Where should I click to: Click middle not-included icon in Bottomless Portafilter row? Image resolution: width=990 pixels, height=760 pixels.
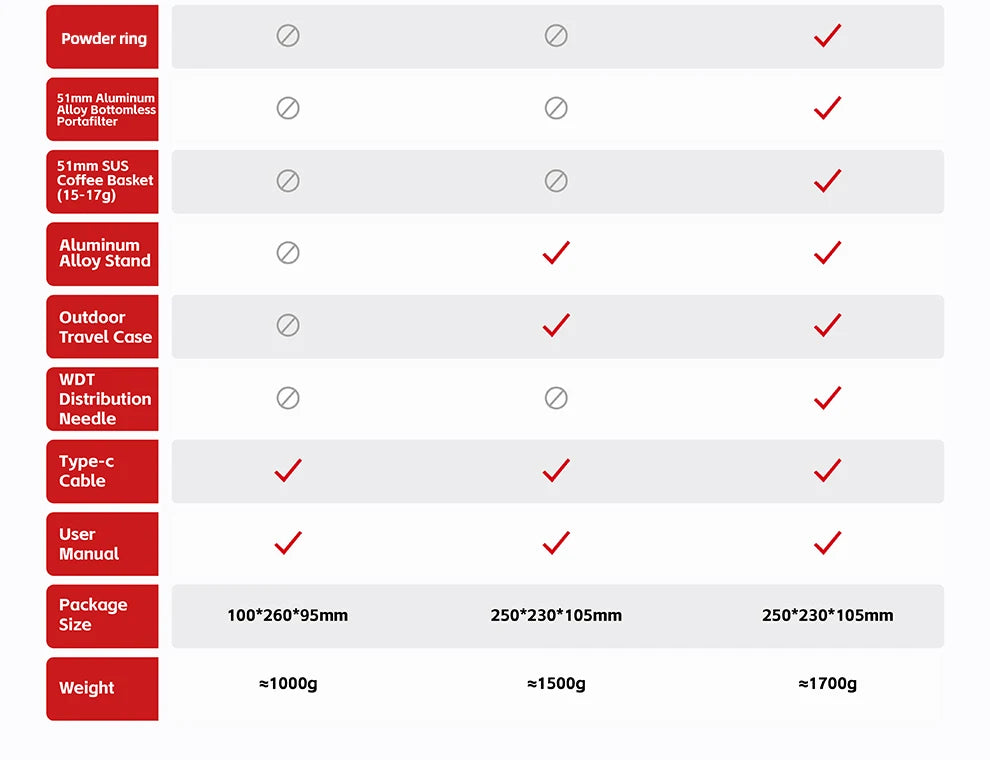point(556,109)
